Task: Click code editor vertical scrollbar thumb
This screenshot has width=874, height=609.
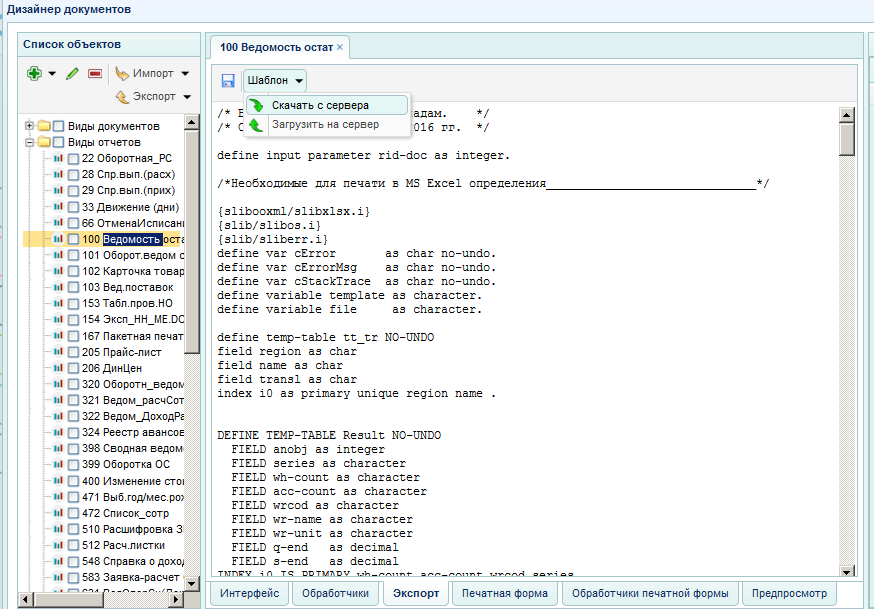Action: click(x=847, y=139)
